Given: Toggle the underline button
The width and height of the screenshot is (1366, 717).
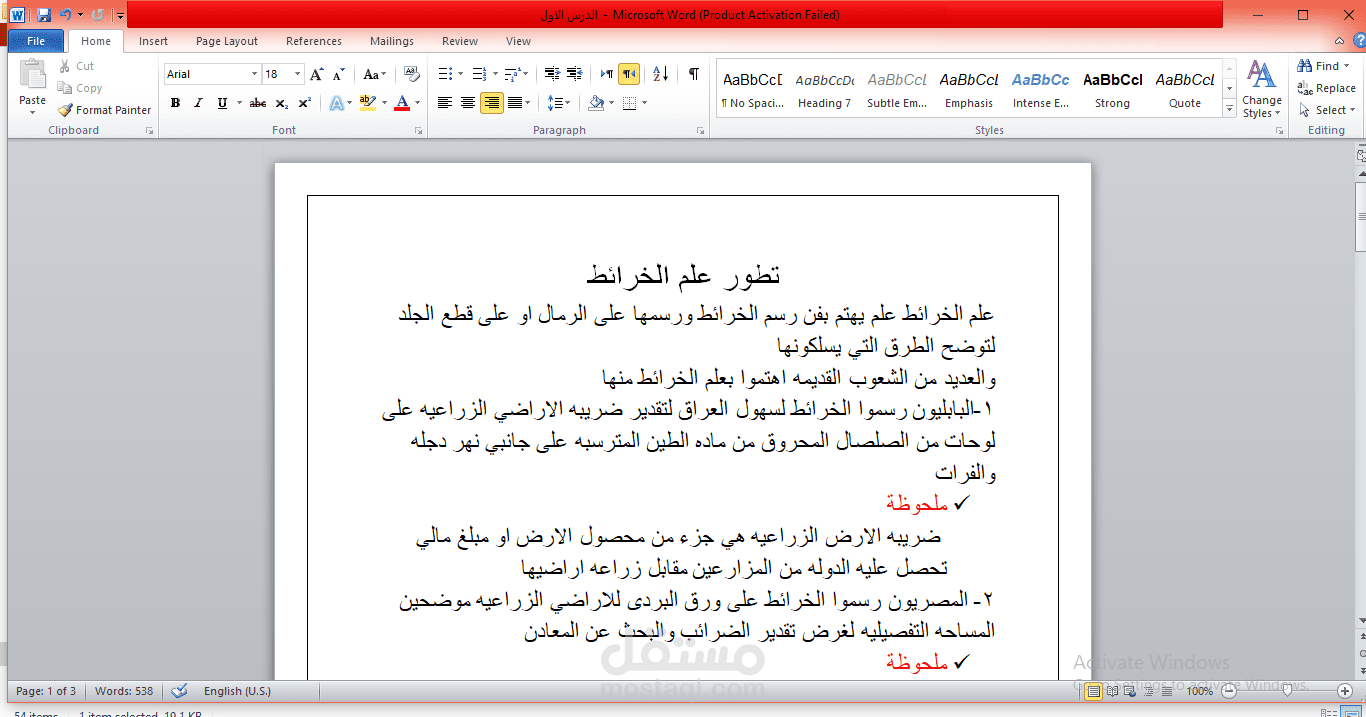Looking at the screenshot, I should (x=222, y=103).
